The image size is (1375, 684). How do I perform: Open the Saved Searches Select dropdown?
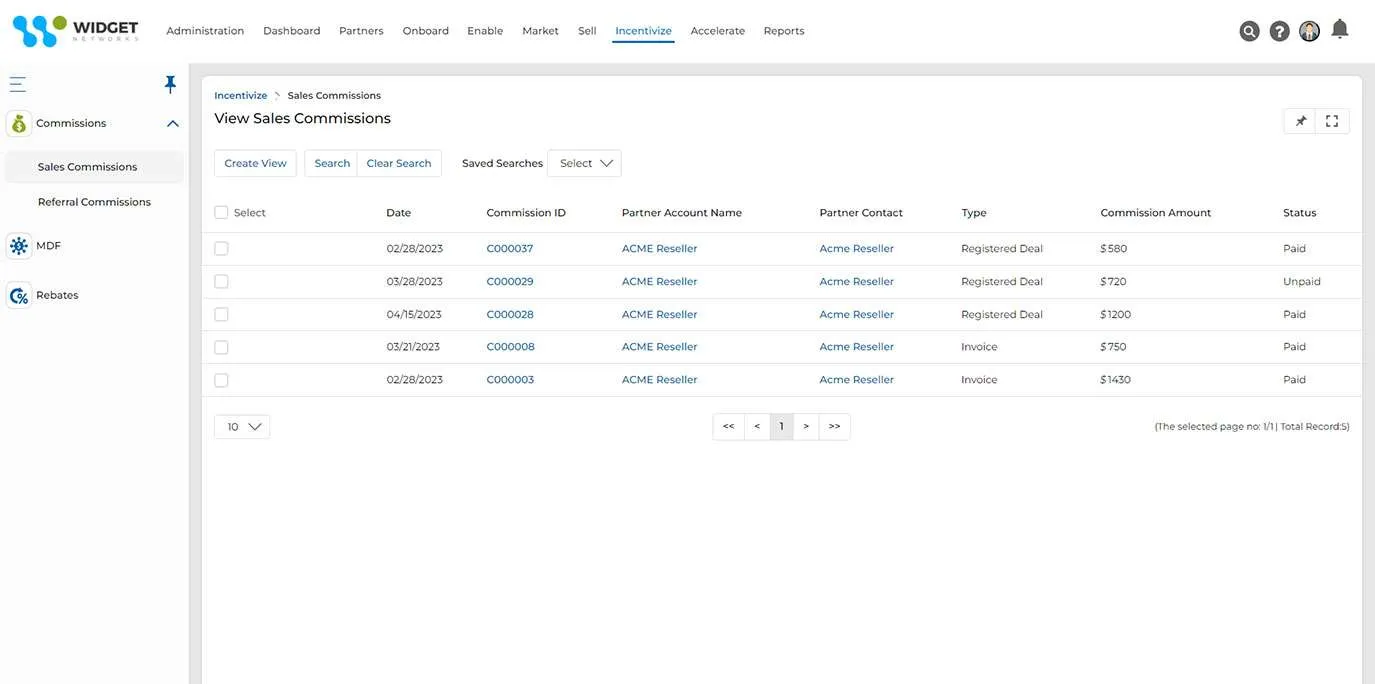(x=584, y=163)
